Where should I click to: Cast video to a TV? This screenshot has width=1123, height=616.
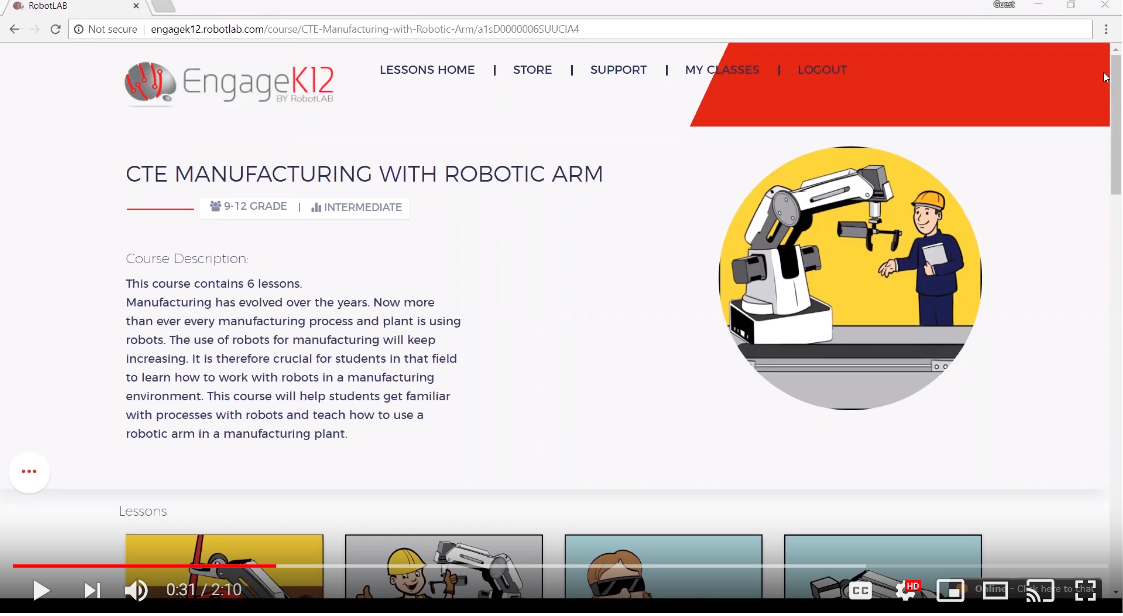point(1040,591)
